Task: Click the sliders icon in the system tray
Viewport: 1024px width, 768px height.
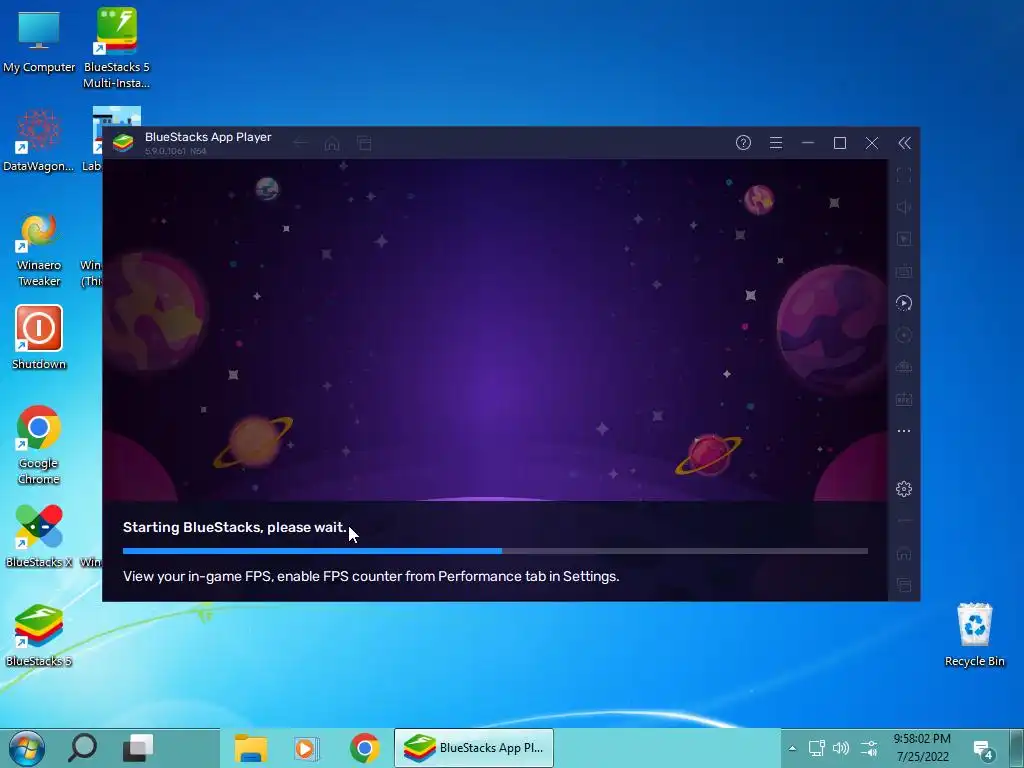Action: (x=869, y=748)
